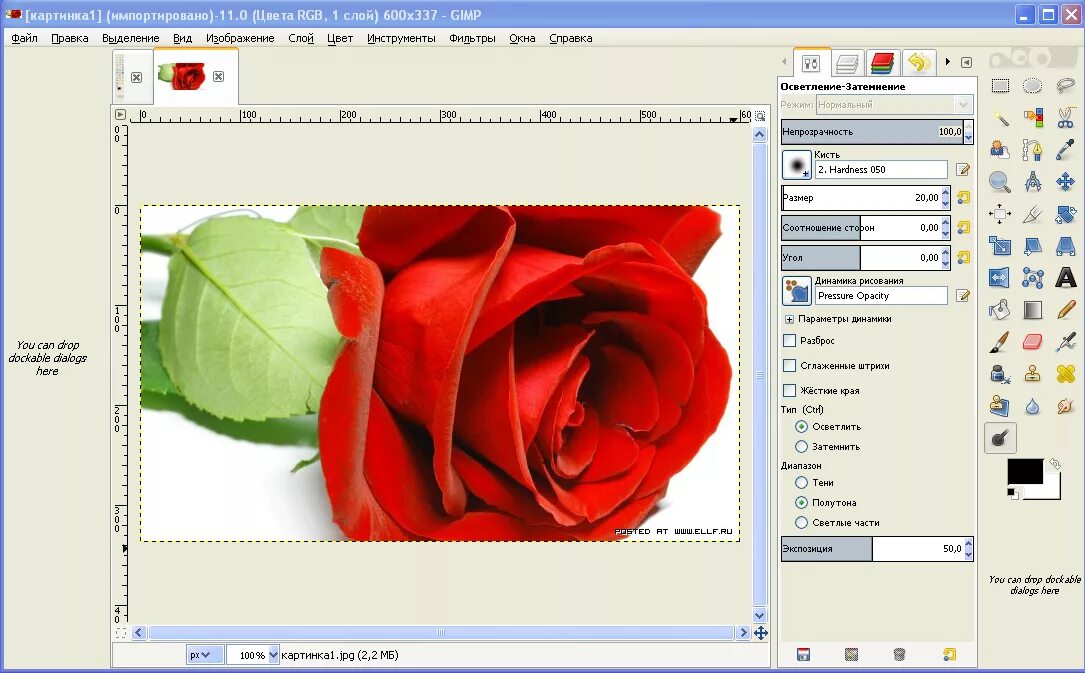Select the Ellipse Select tool
The image size is (1085, 673).
[1032, 86]
